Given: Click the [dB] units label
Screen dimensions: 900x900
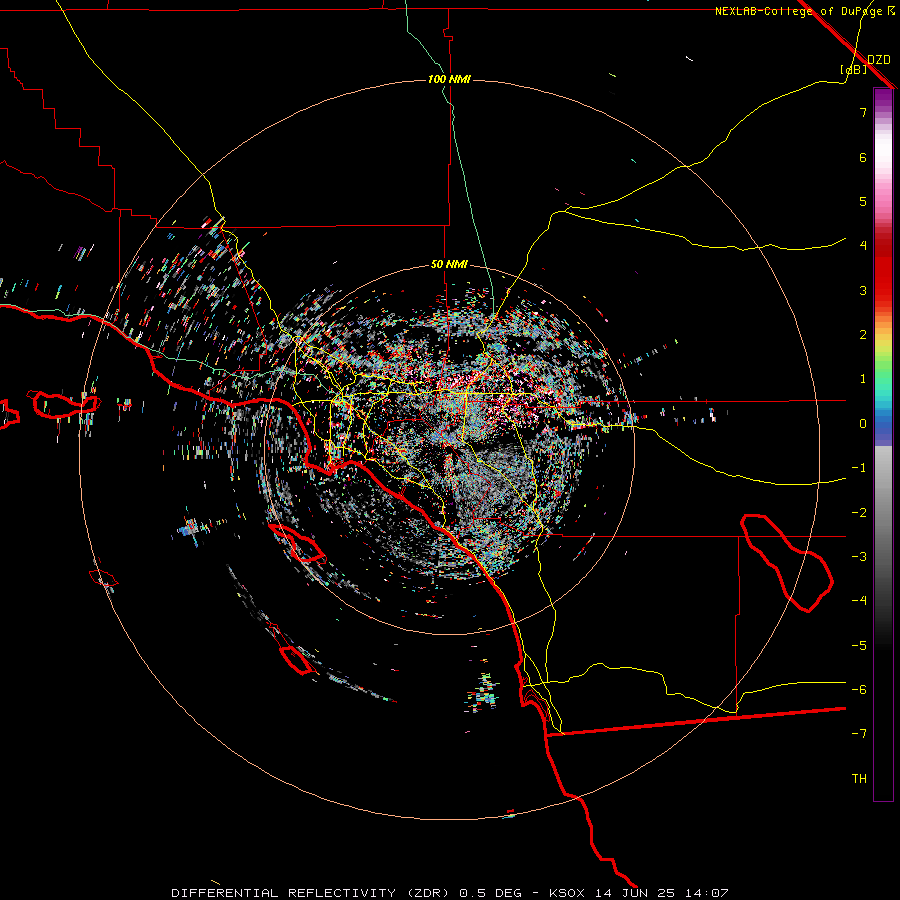Looking at the screenshot, I should (x=854, y=69).
